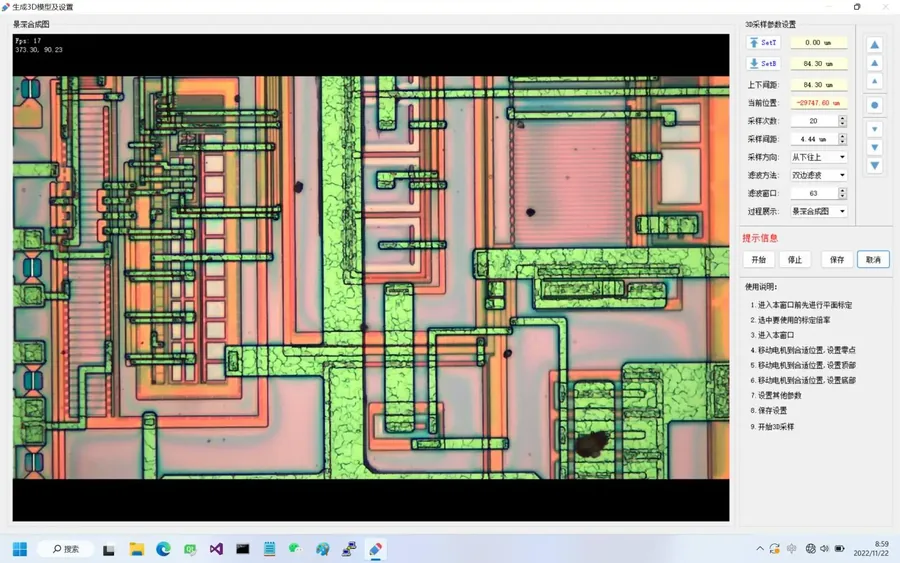
Task: Click the Fps: 17 overlay text
Action: click(x=28, y=41)
